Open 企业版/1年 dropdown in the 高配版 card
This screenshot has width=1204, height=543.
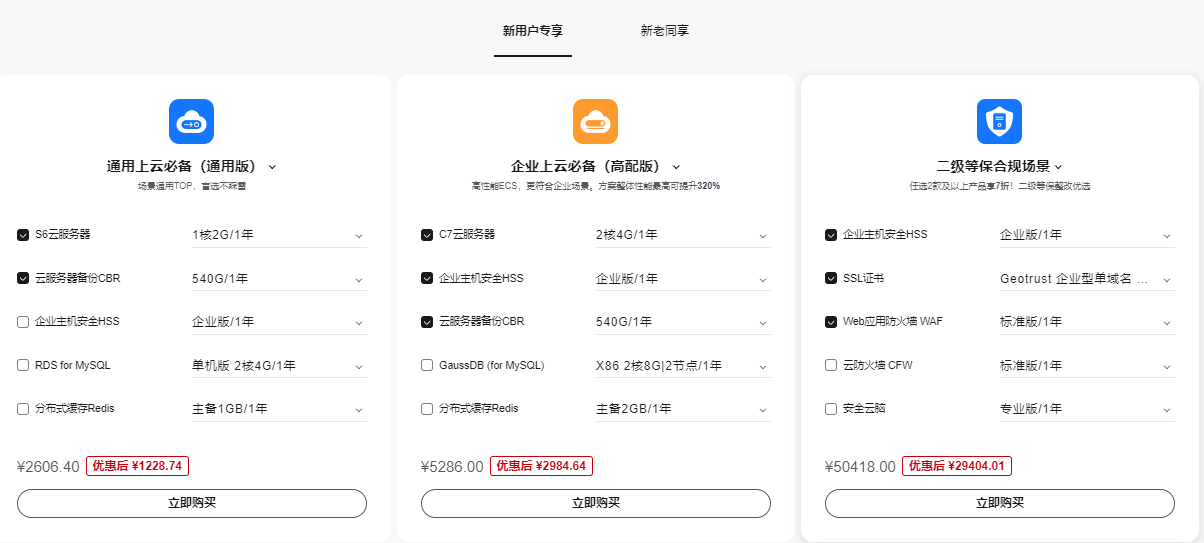point(683,279)
